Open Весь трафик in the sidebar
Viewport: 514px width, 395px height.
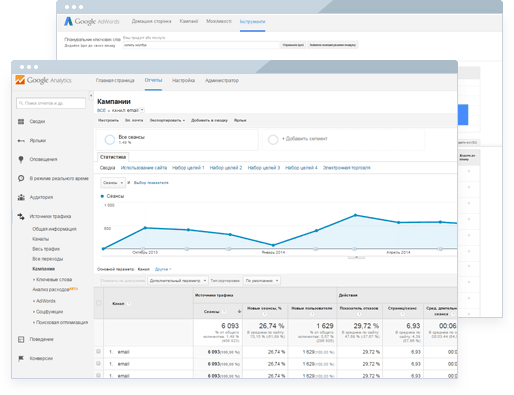coord(46,249)
